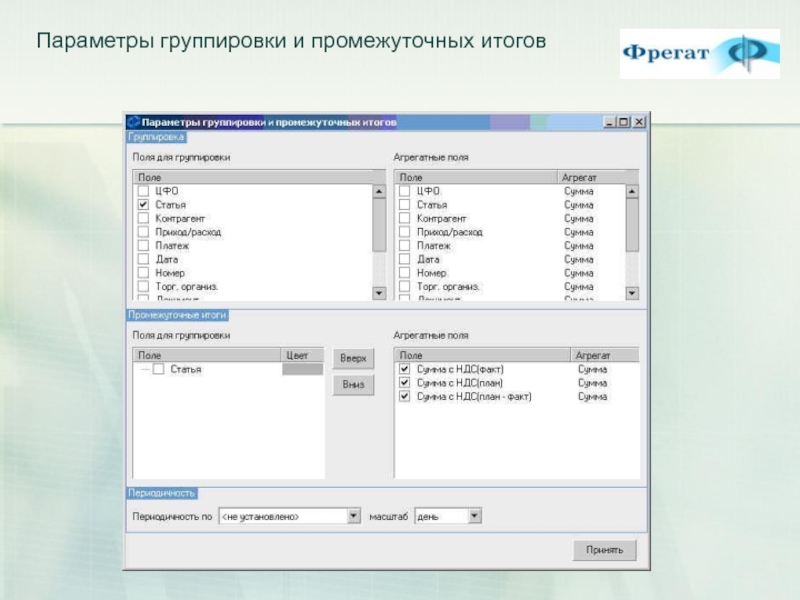This screenshot has width=800, height=600.
Task: Click the Промежуточные итоги section label
Action: pyautogui.click(x=177, y=315)
